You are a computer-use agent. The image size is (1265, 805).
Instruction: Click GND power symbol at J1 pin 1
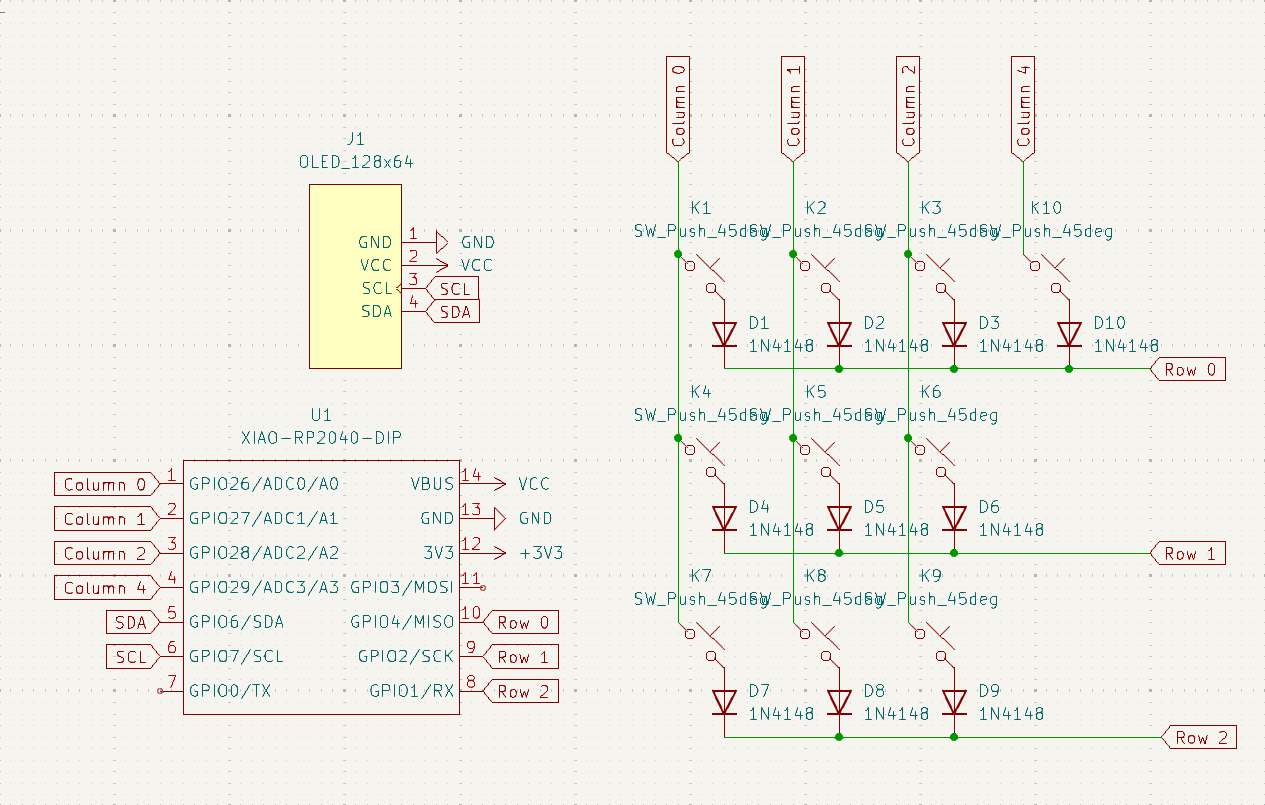click(440, 241)
